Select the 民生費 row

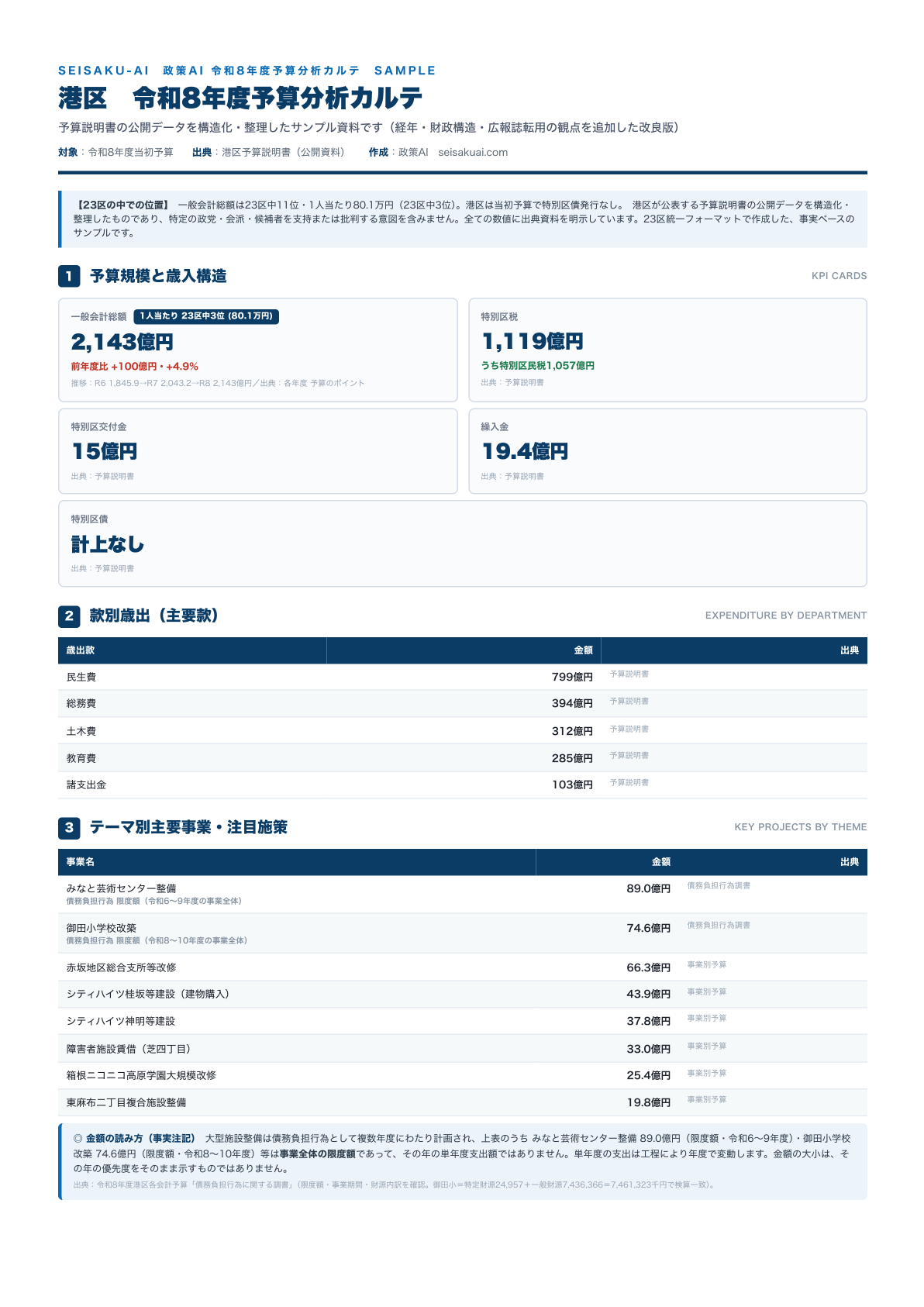[463, 677]
